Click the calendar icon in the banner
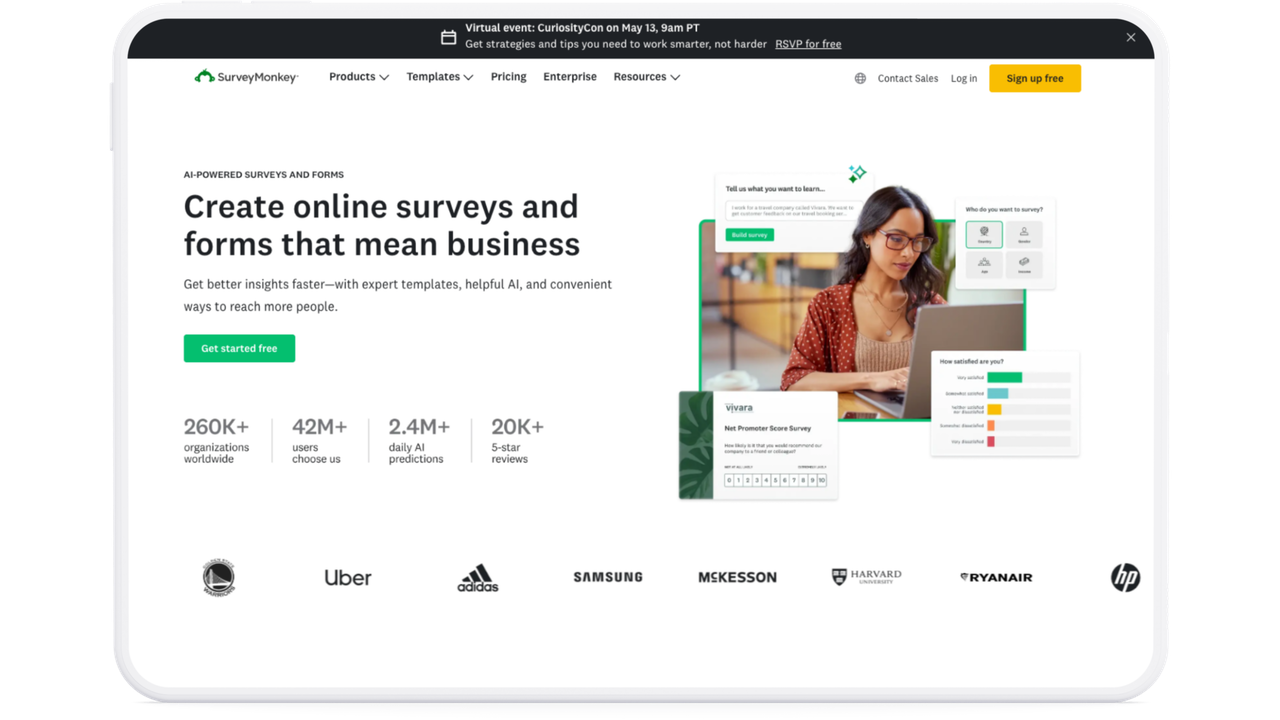This screenshot has height=720, width=1280. point(449,37)
